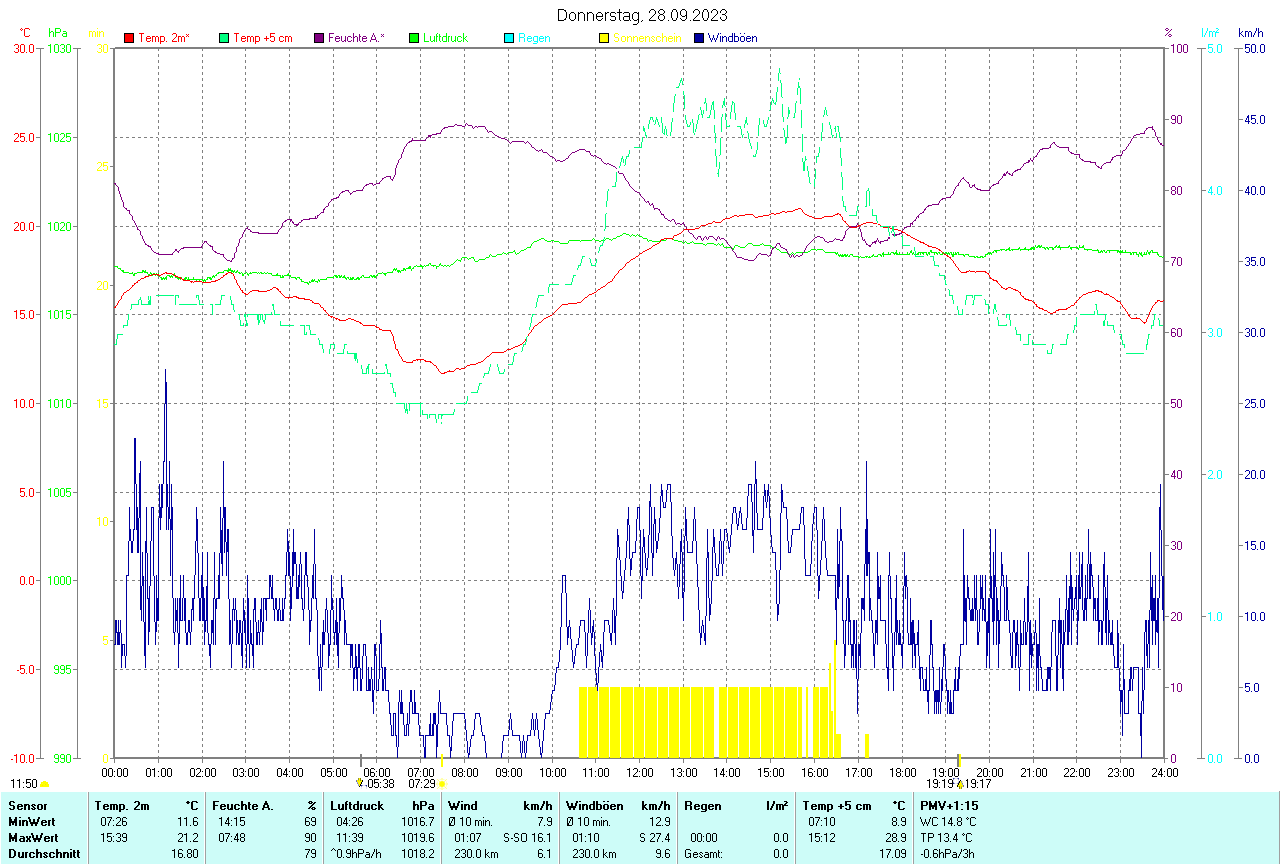Click the wind chill value WC 14.8 °C

click(949, 822)
